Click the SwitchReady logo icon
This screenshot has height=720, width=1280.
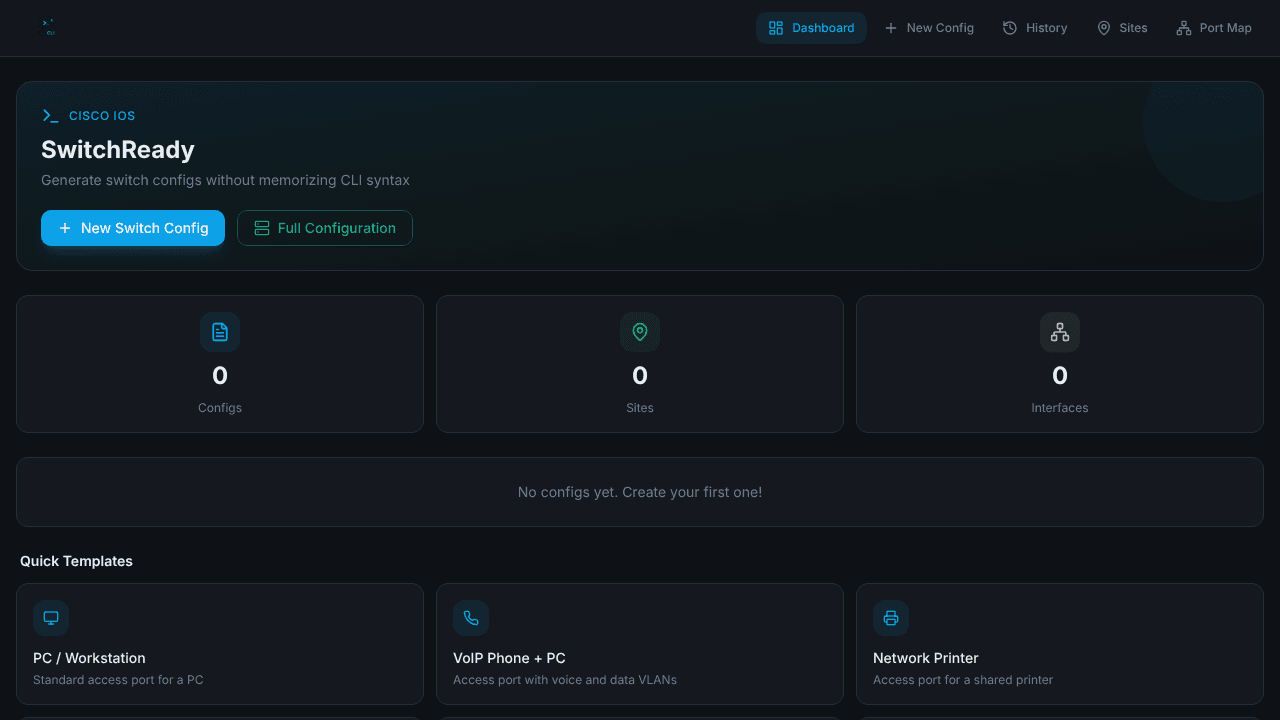pos(48,28)
